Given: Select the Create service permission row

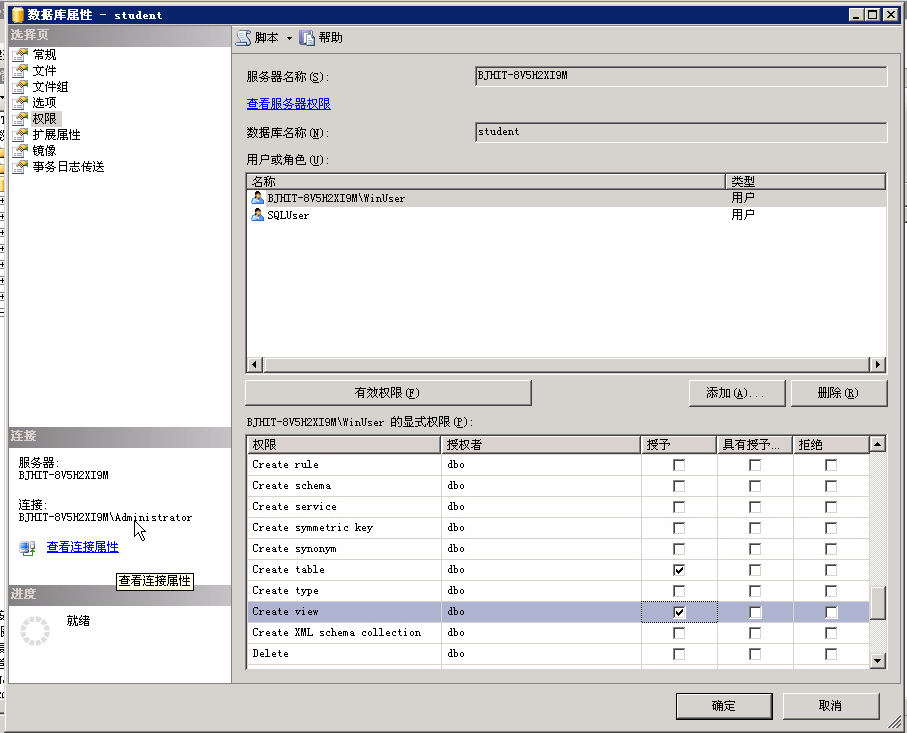Looking at the screenshot, I should coord(558,507).
